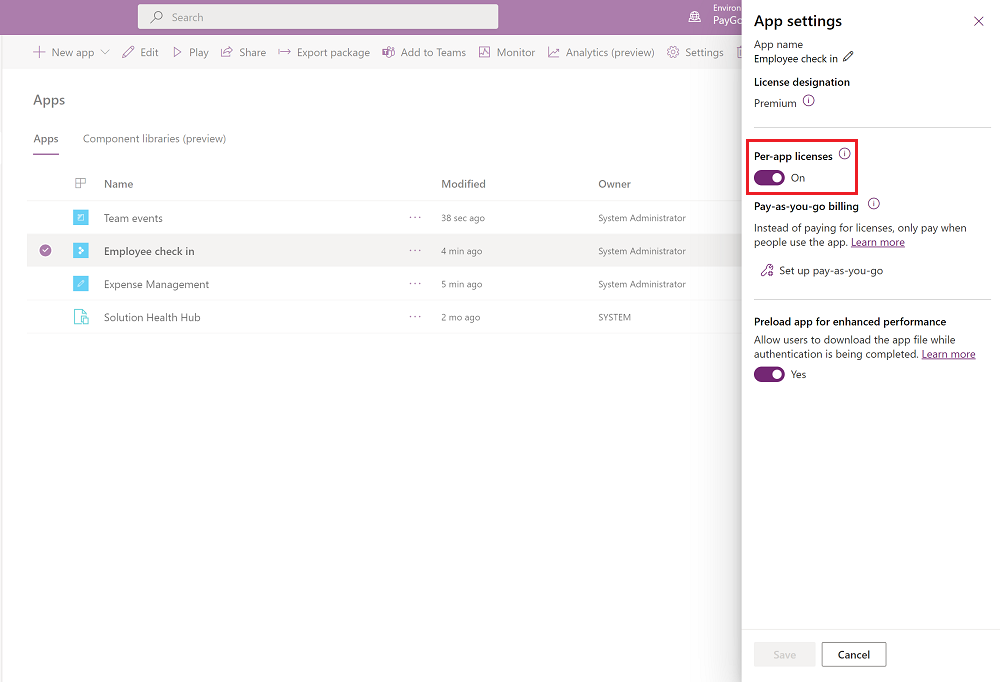Click the Cancel button

(x=853, y=655)
